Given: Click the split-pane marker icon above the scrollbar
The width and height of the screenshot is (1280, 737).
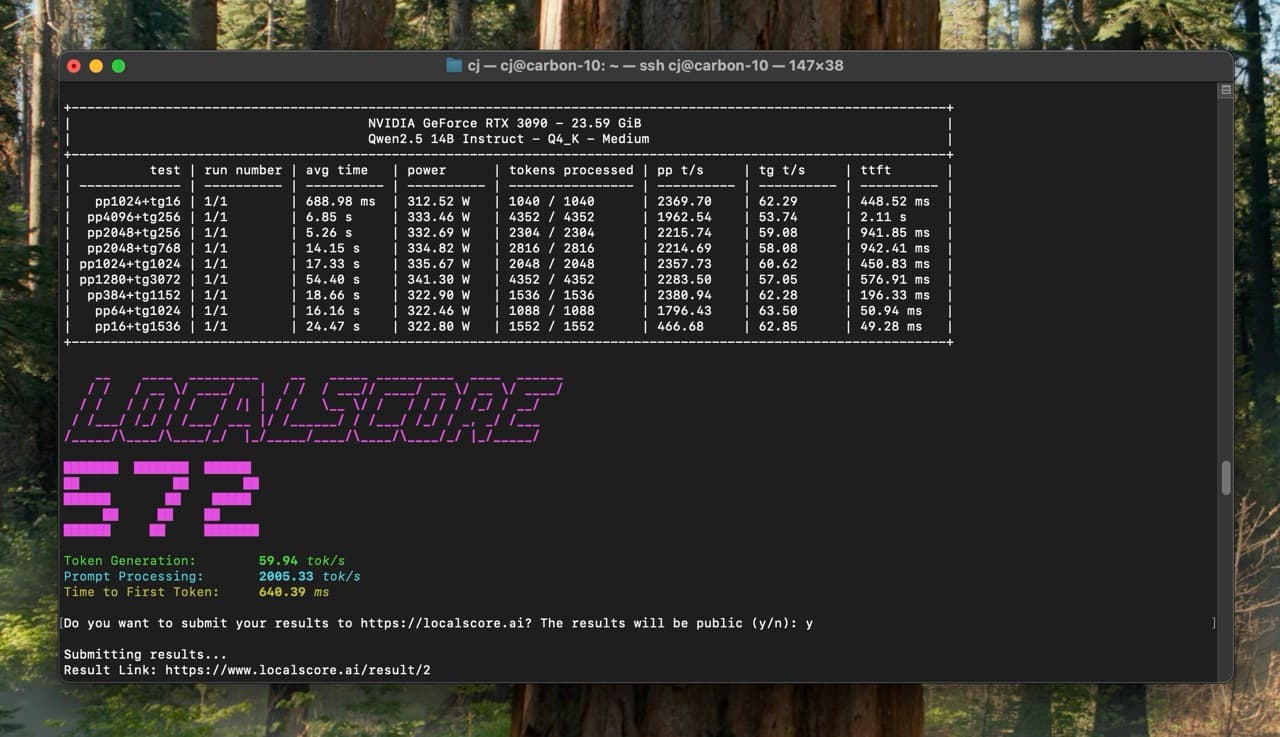Looking at the screenshot, I should click(1224, 89).
